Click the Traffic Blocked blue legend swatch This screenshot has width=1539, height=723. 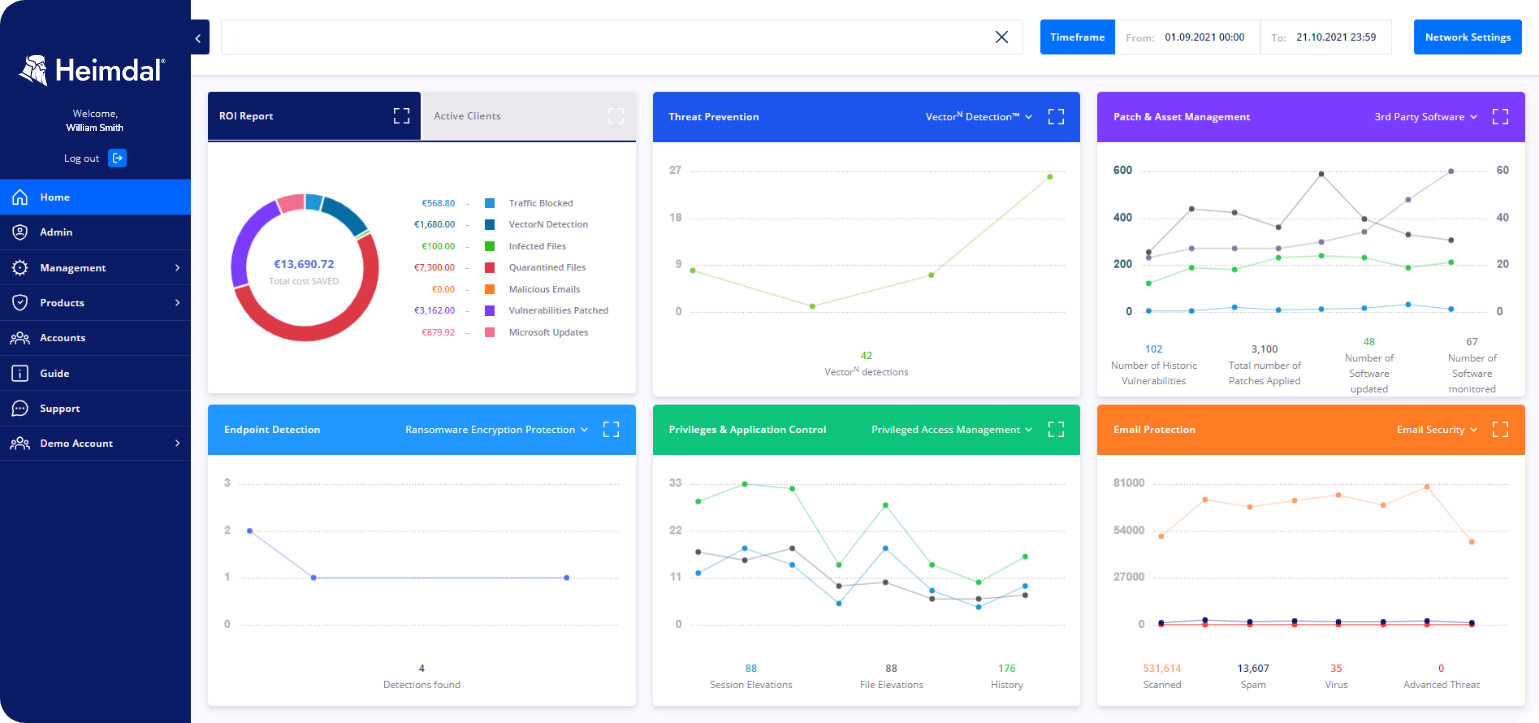tap(490, 203)
